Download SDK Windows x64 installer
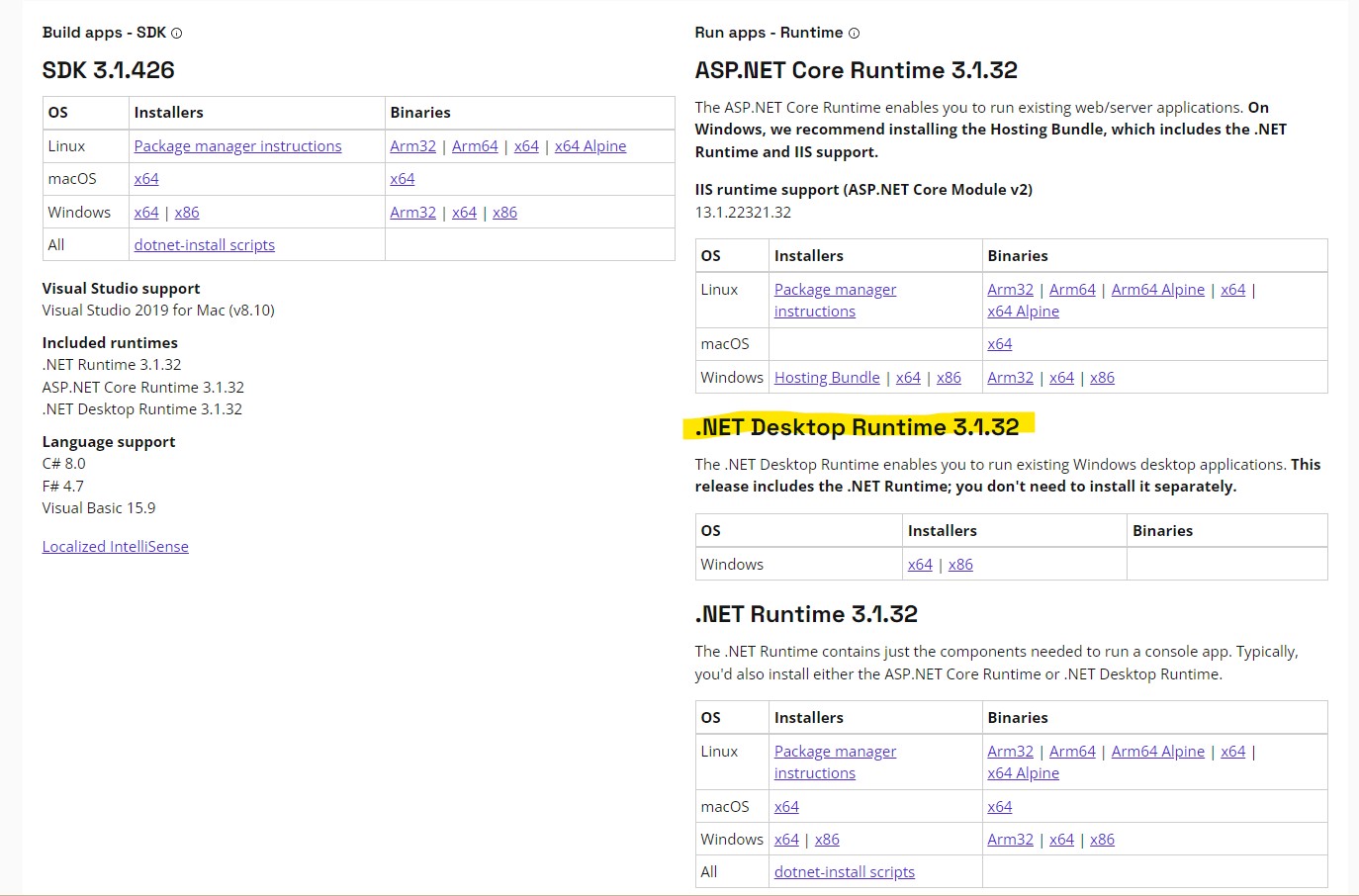 coord(146,213)
